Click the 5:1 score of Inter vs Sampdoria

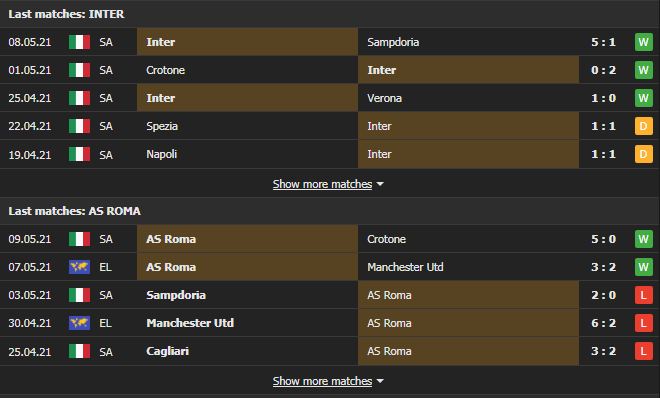click(603, 42)
